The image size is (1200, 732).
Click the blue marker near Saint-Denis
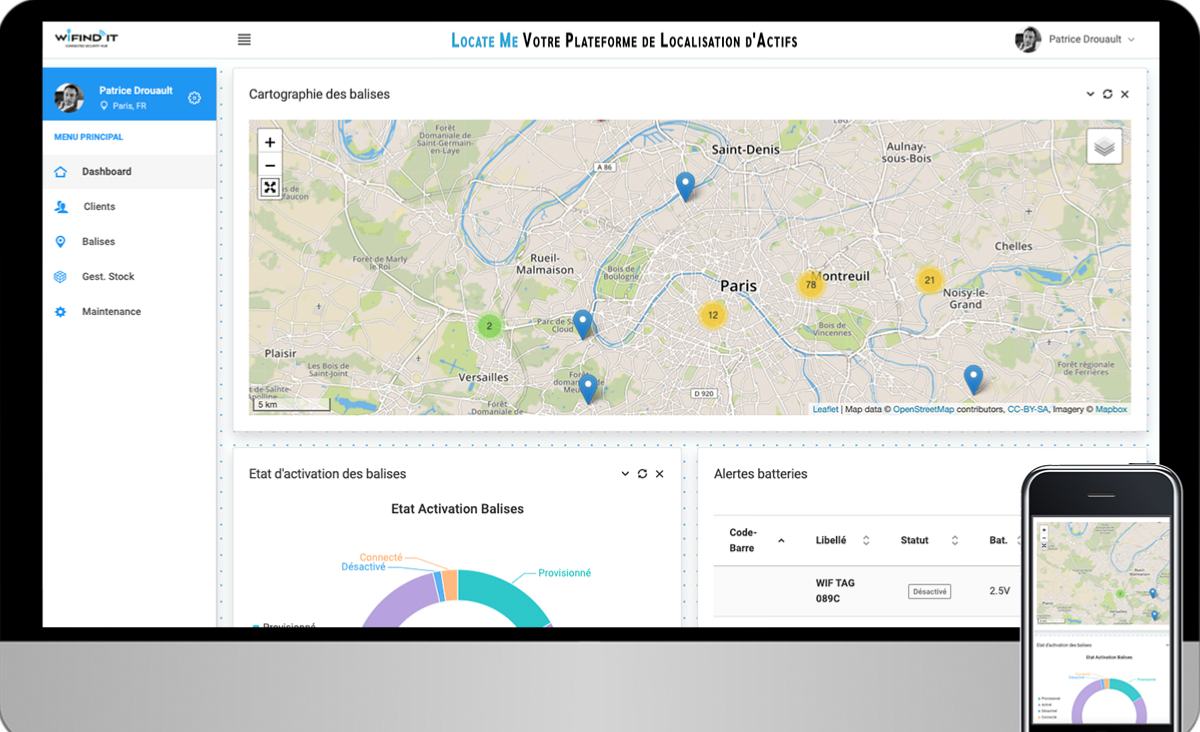click(685, 185)
